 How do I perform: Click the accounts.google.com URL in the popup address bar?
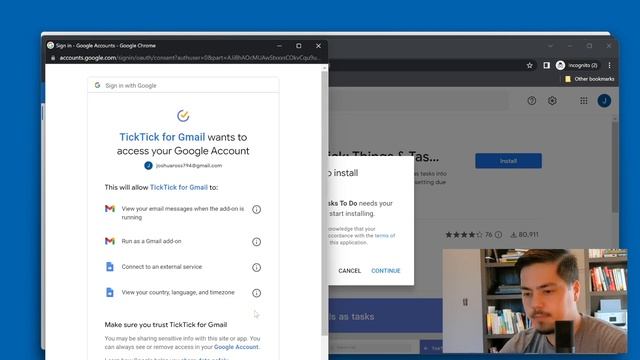point(189,58)
